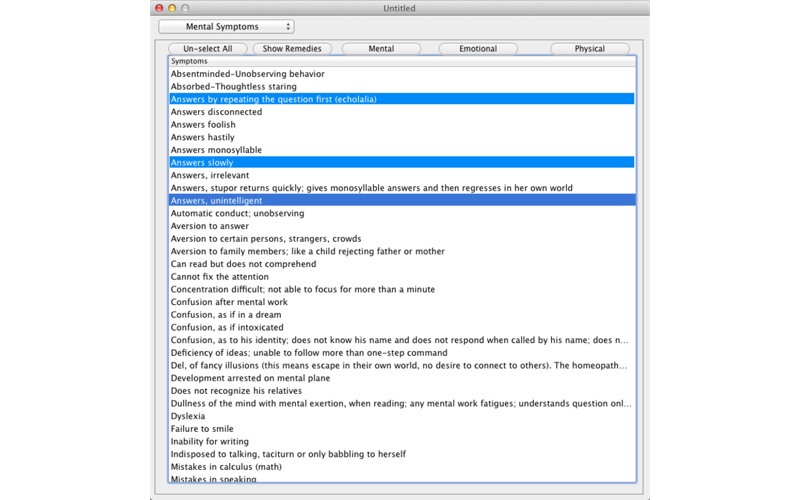The width and height of the screenshot is (800, 500).
Task: Select 'Does not recognize his relatives'
Action: pos(402,391)
